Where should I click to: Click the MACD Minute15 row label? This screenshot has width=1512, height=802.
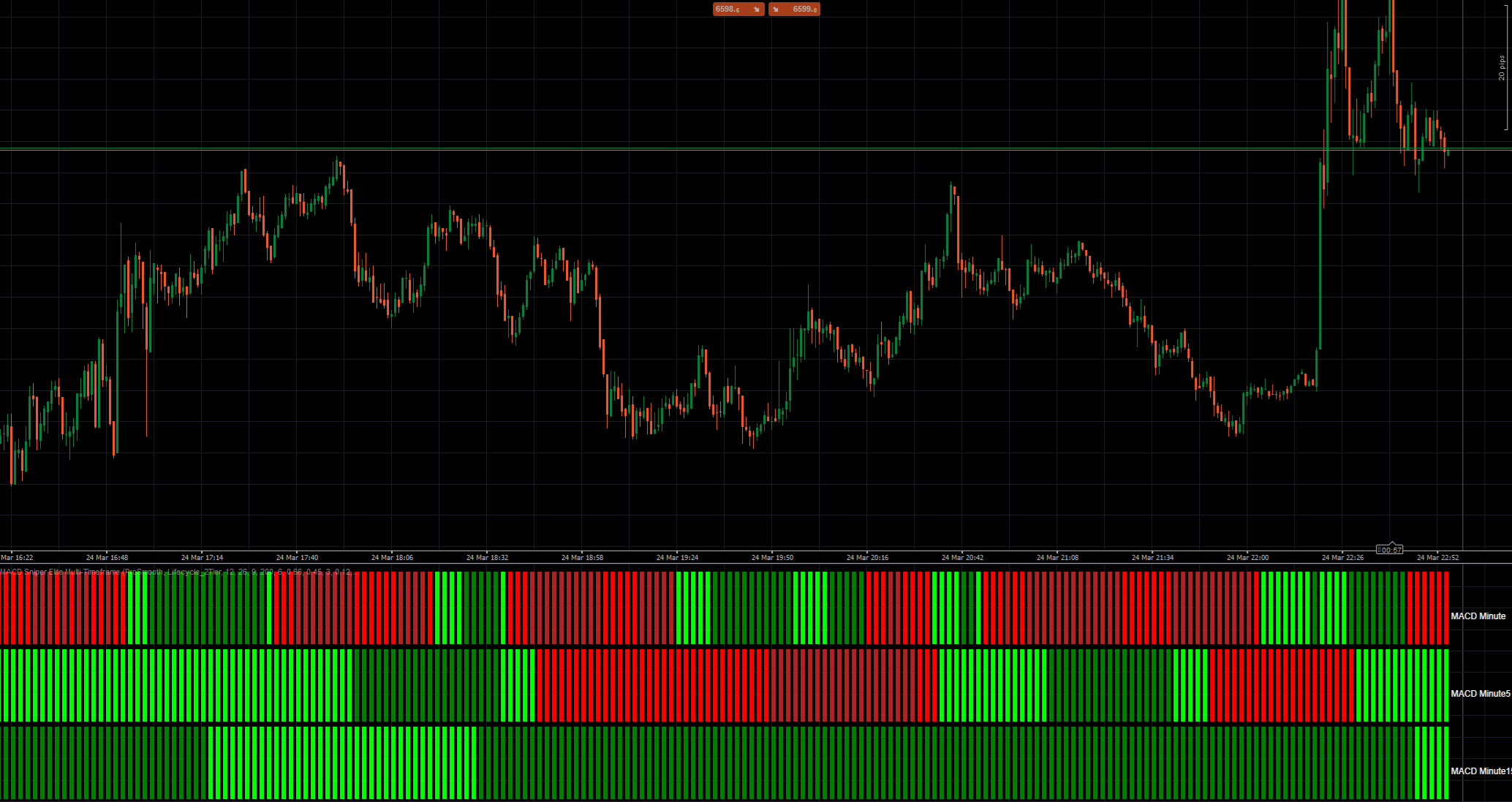(x=1480, y=771)
